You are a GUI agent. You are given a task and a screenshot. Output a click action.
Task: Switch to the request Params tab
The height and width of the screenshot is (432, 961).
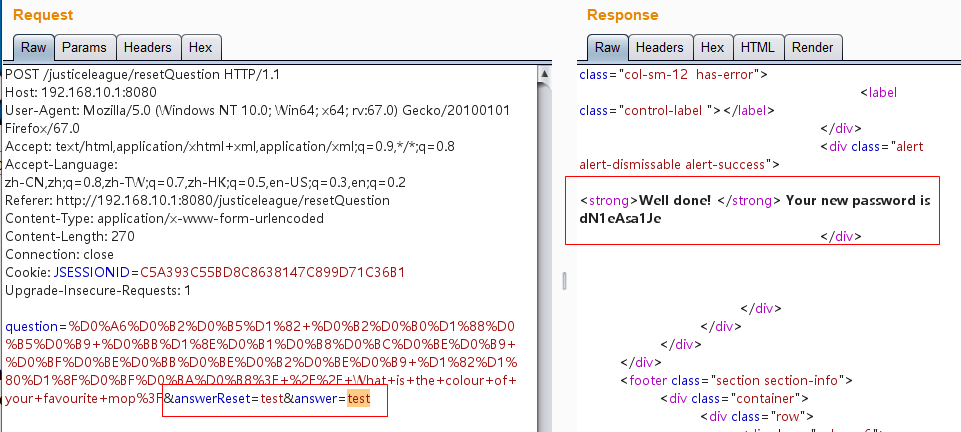[x=84, y=47]
